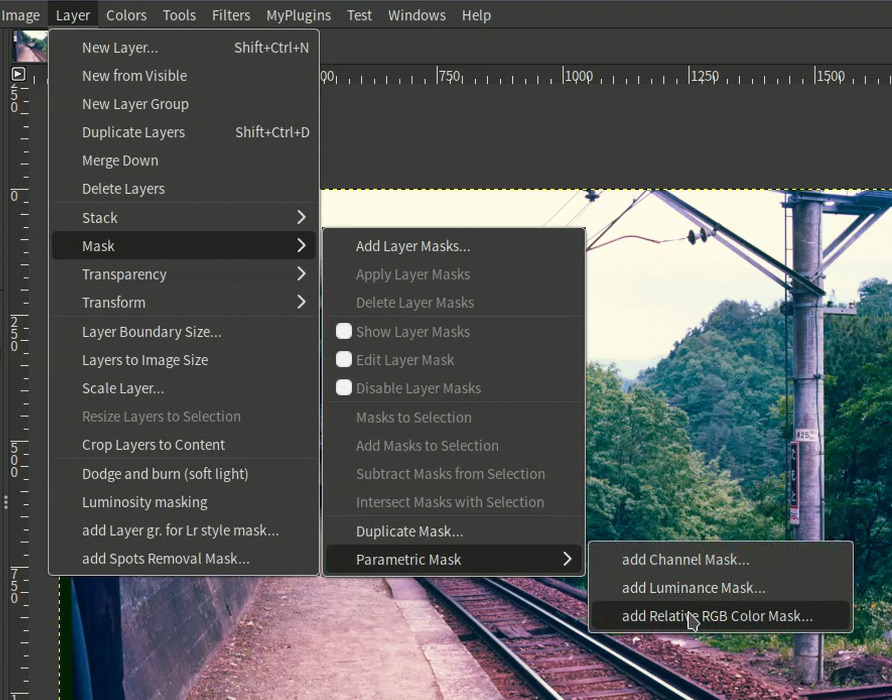This screenshot has width=892, height=700.
Task: Click the ruler corner image menu button
Action: tap(18, 74)
